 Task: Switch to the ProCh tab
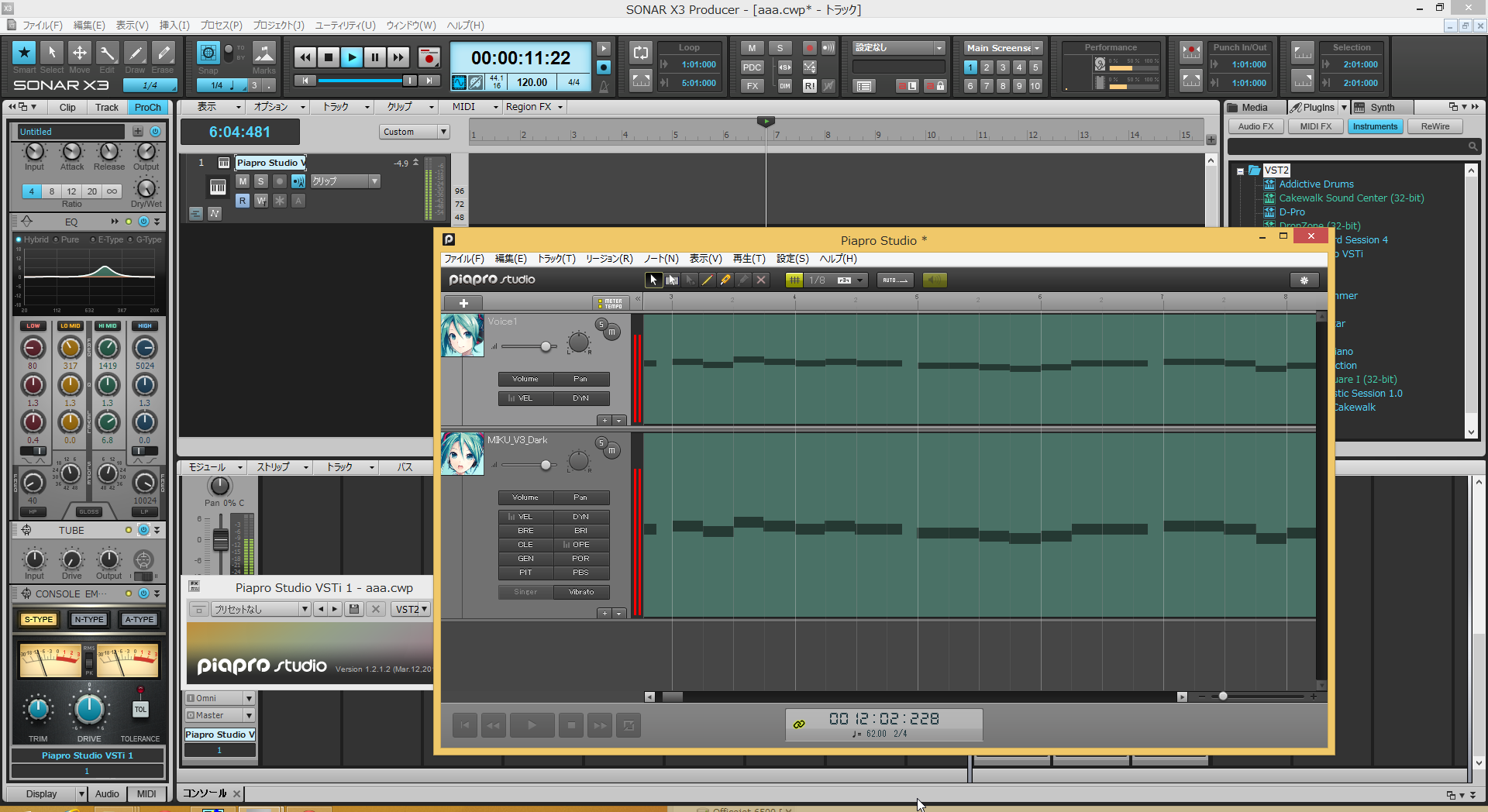(147, 107)
